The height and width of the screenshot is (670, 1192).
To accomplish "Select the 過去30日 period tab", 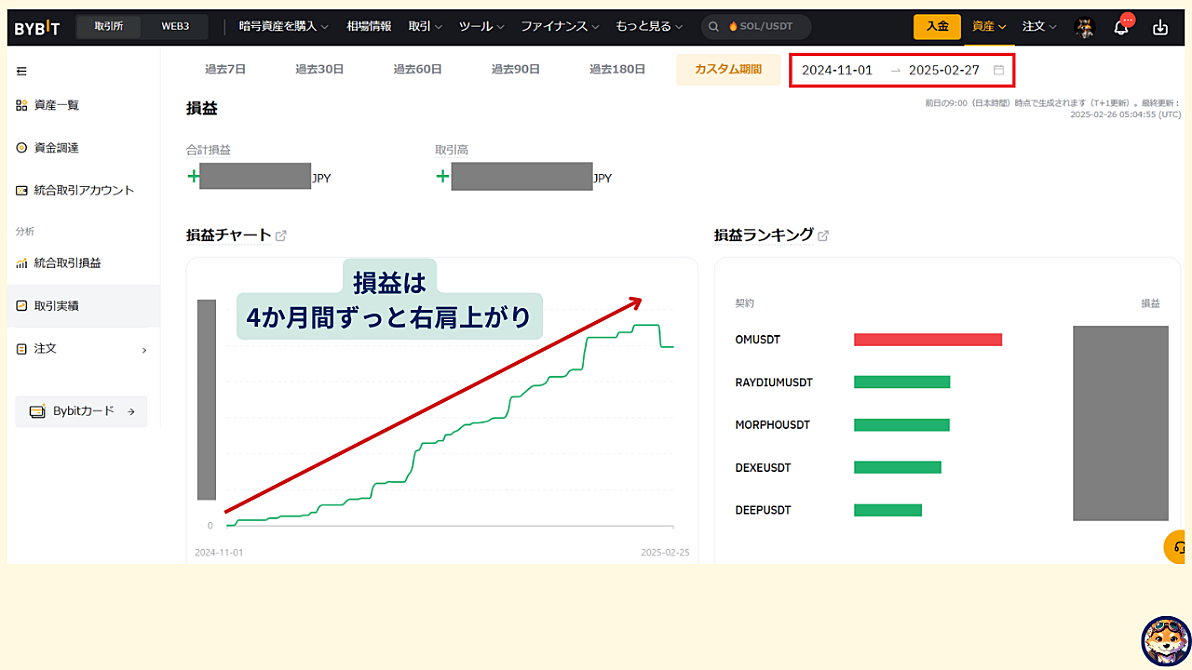I will pyautogui.click(x=319, y=69).
